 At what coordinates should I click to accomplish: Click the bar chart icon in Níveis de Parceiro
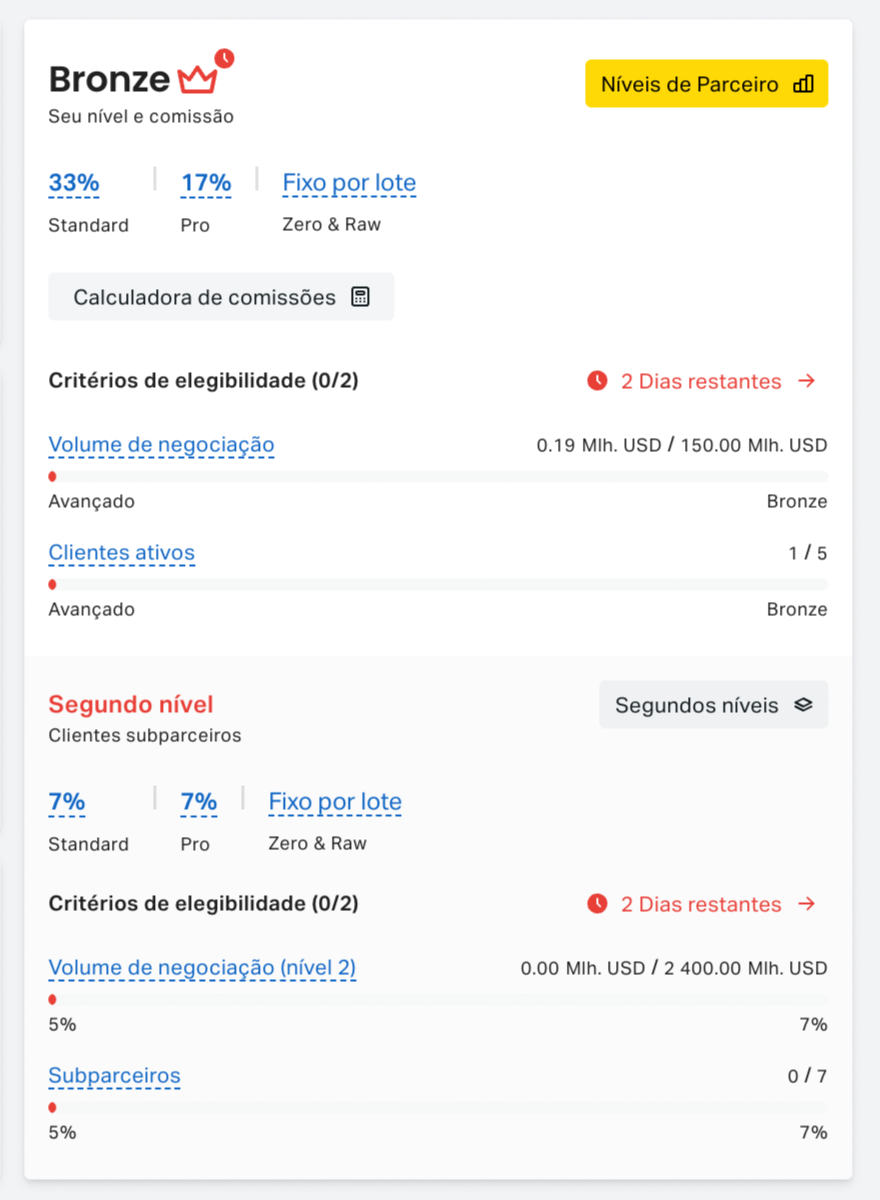point(803,84)
